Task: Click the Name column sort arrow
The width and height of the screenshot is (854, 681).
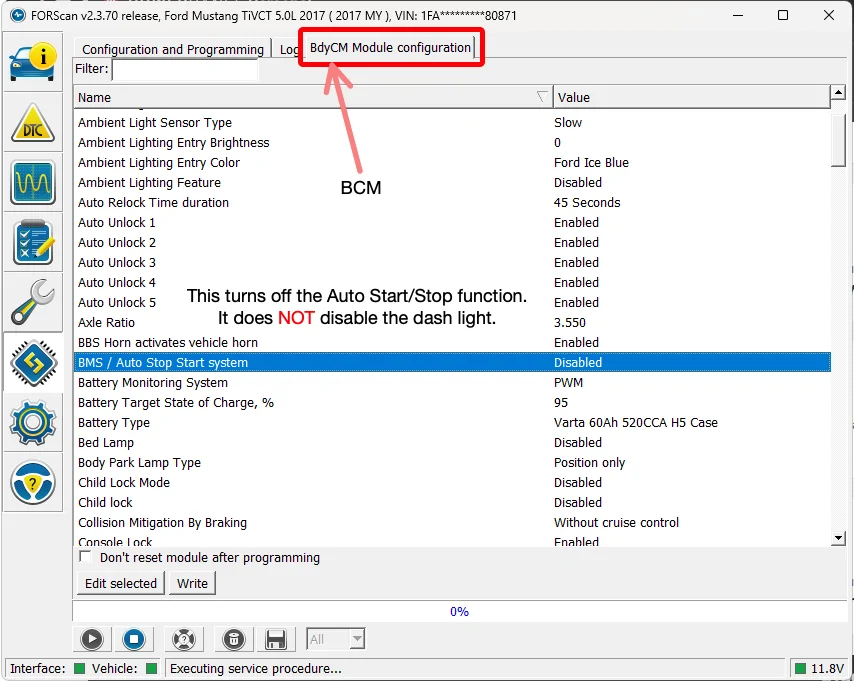Action: click(541, 97)
